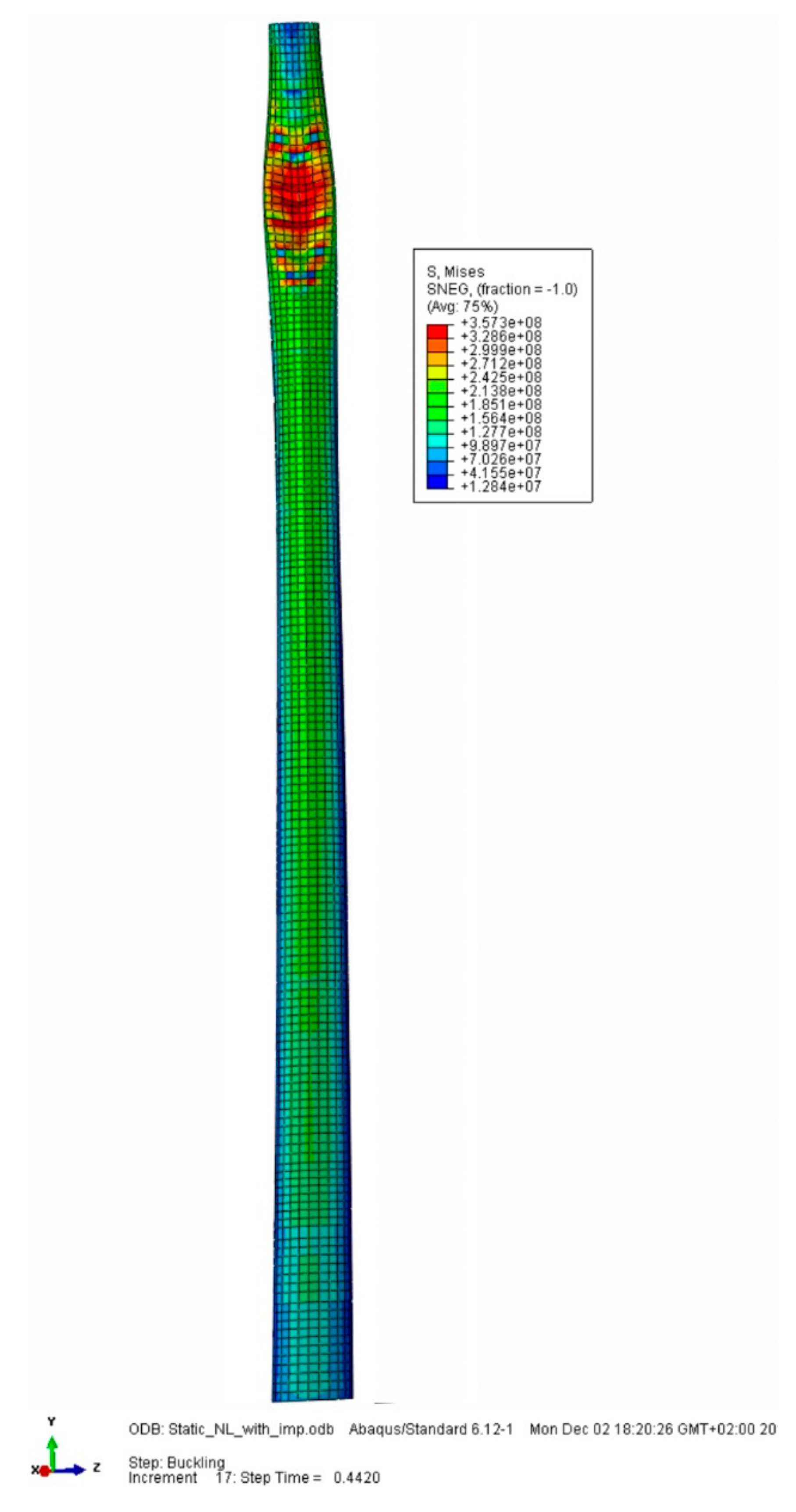Select the legend value +1.851e+08
This screenshot has height=1512, width=796.
click(501, 405)
